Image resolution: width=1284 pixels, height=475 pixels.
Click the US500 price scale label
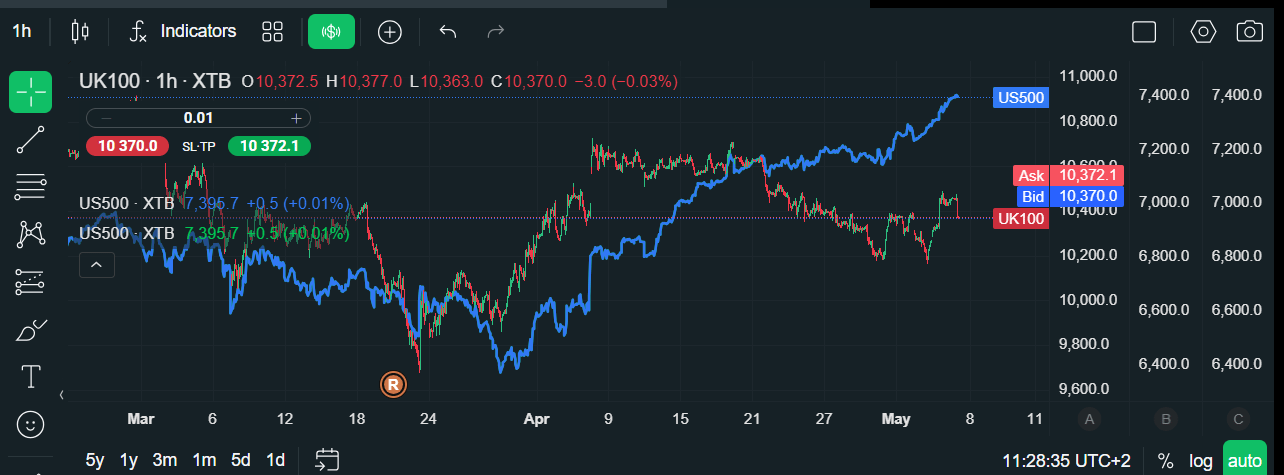(x=1021, y=97)
